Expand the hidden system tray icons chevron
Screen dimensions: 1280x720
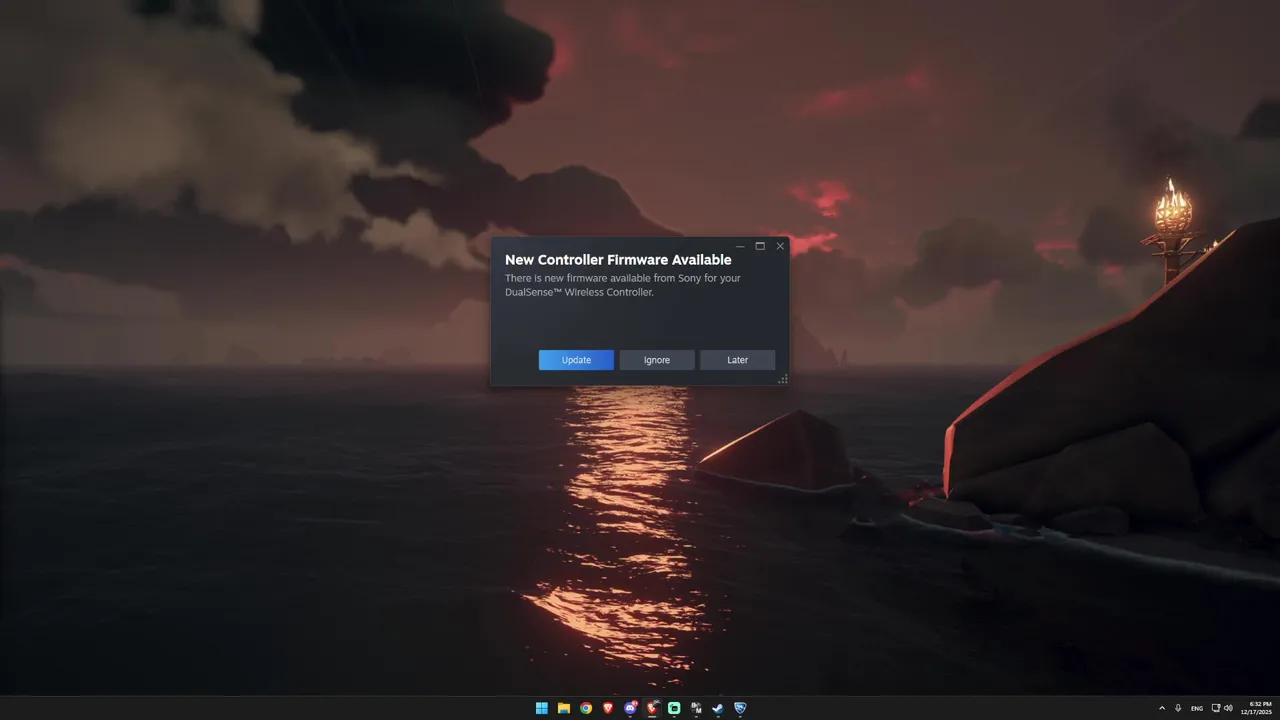[1162, 708]
